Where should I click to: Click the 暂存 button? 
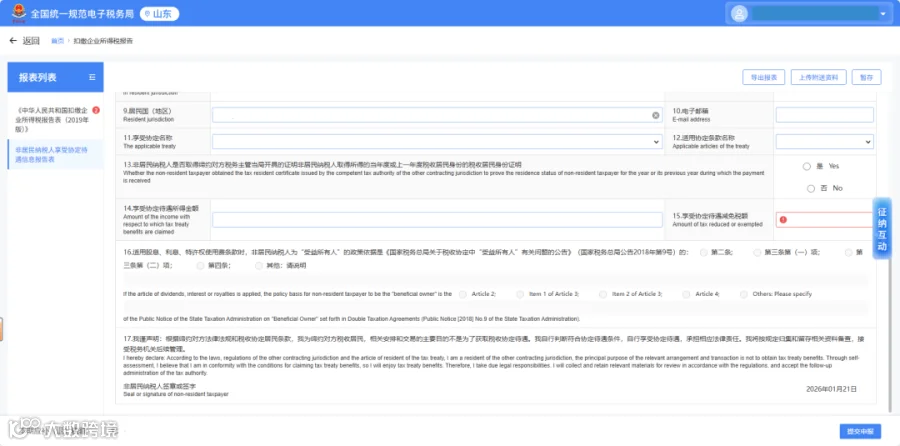pyautogui.click(x=866, y=77)
